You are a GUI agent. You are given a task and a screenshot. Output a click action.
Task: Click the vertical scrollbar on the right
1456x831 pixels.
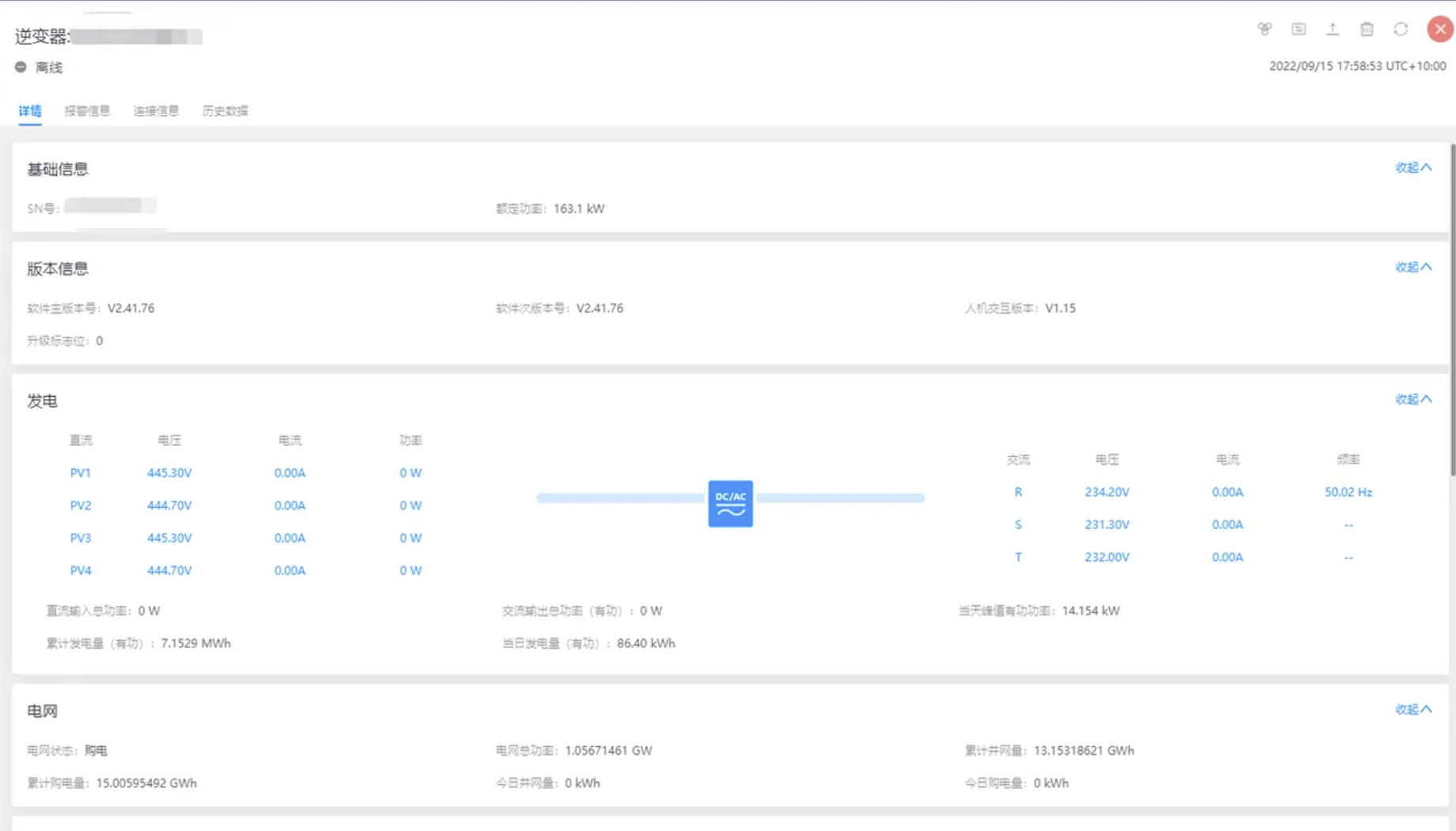[1452, 309]
